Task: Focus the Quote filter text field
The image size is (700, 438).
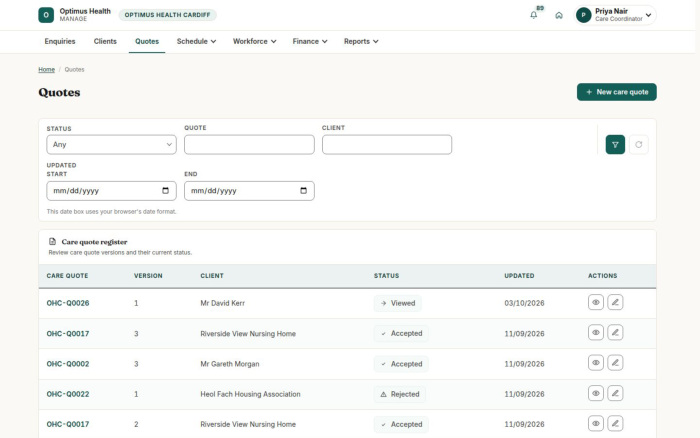Action: (x=249, y=145)
